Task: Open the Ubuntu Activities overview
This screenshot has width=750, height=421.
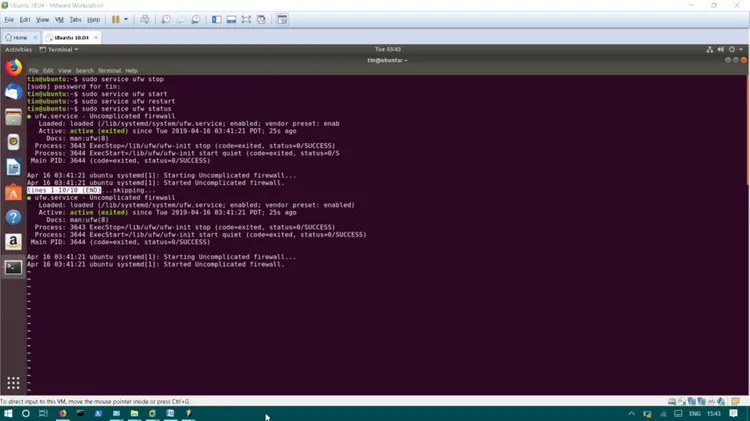Action: coord(18,49)
